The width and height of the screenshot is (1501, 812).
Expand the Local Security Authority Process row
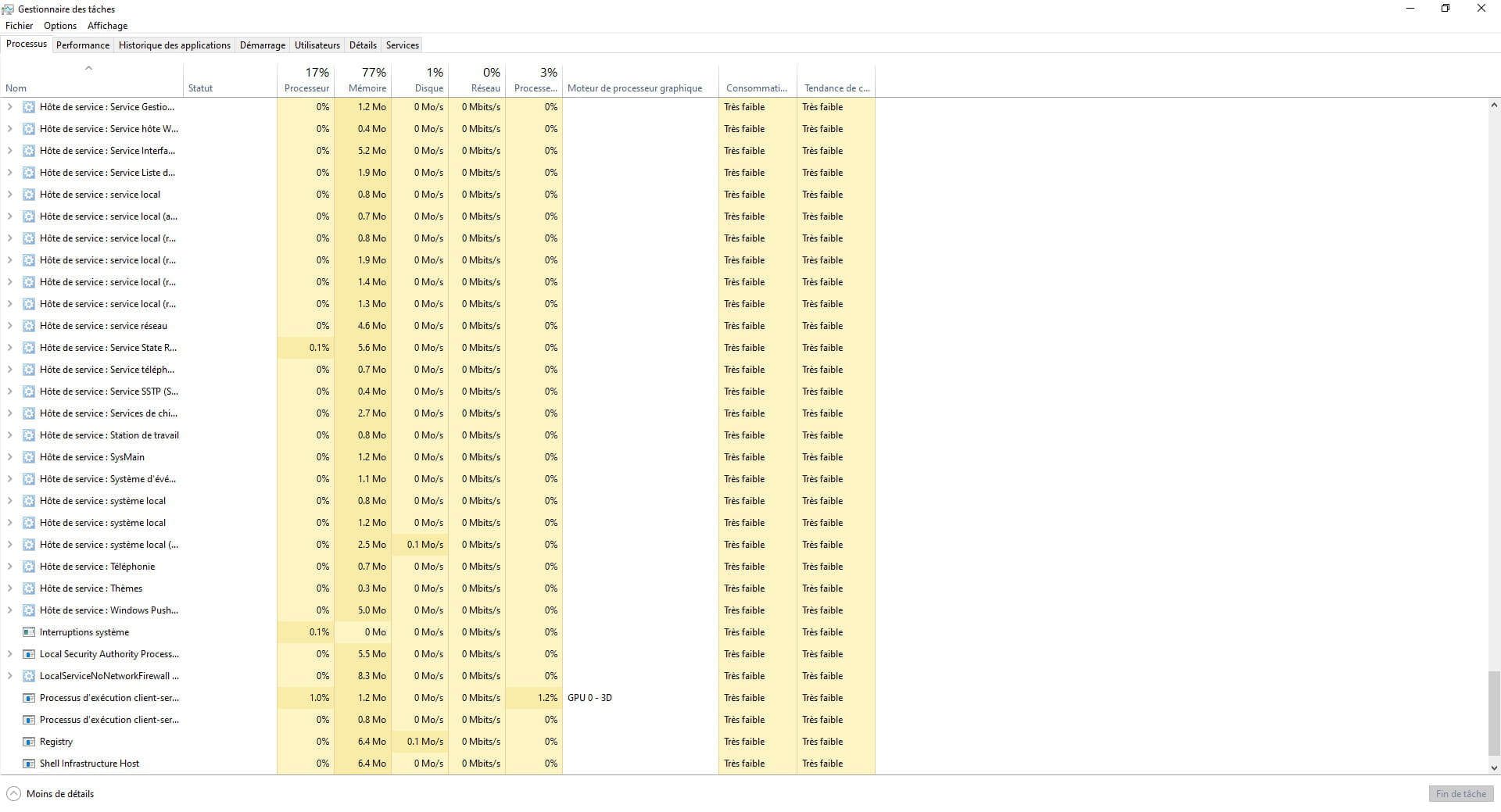(9, 654)
